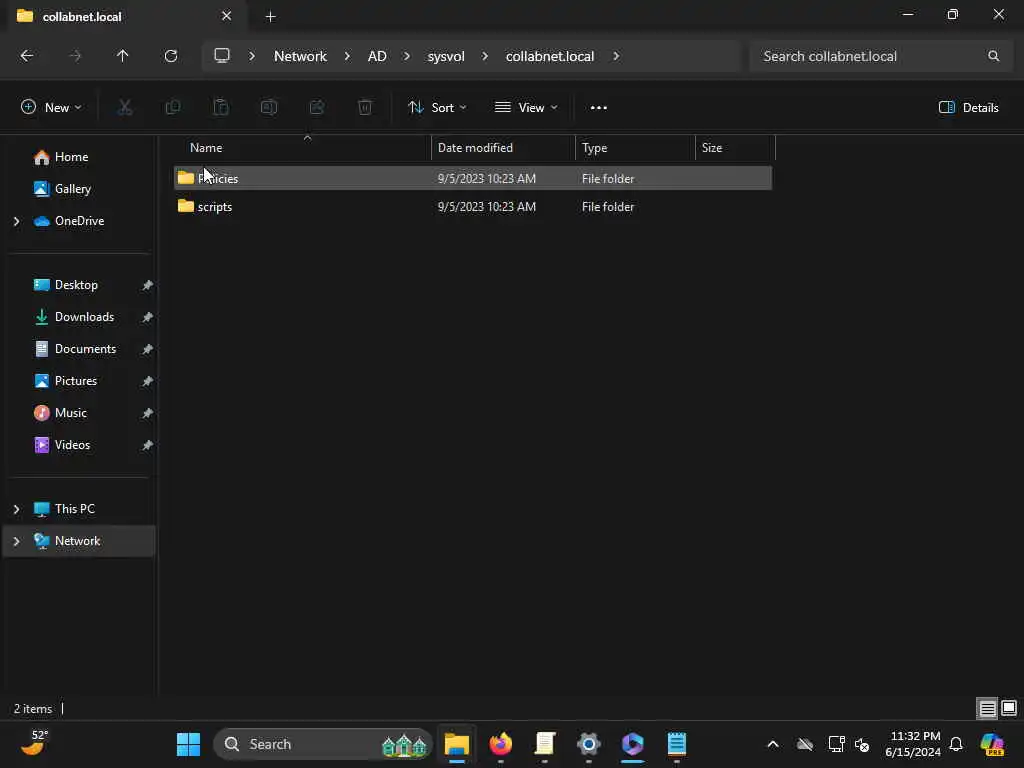Open the View dropdown menu
This screenshot has height=768, width=1024.
click(x=526, y=108)
